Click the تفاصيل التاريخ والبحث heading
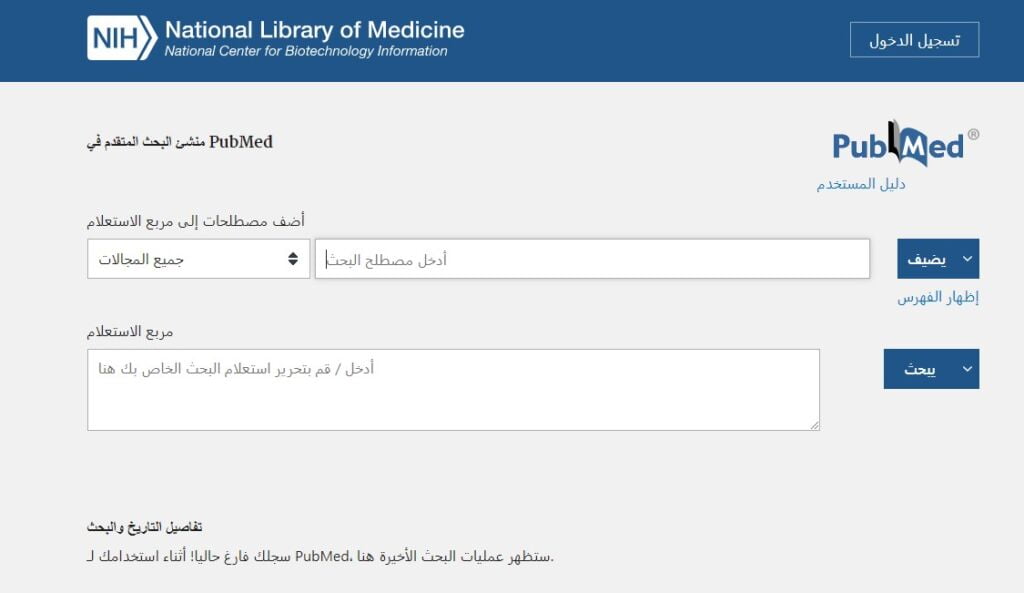1024x593 pixels. click(145, 527)
